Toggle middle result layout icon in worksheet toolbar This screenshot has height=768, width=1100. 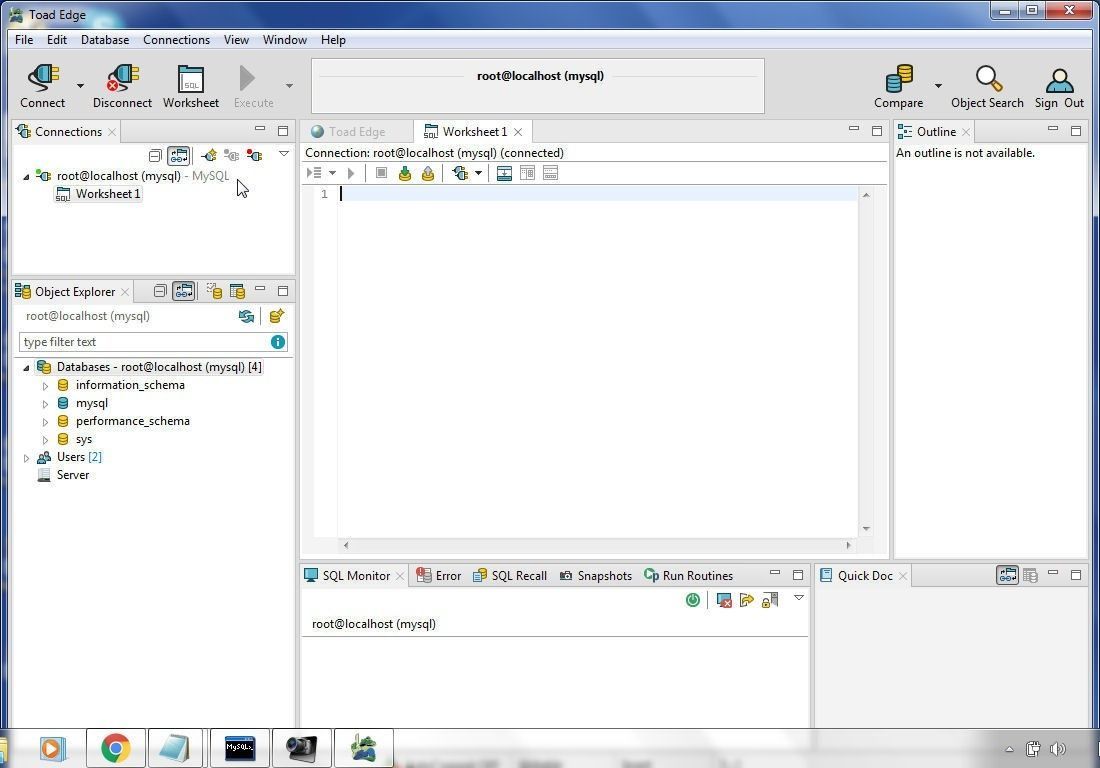527,173
